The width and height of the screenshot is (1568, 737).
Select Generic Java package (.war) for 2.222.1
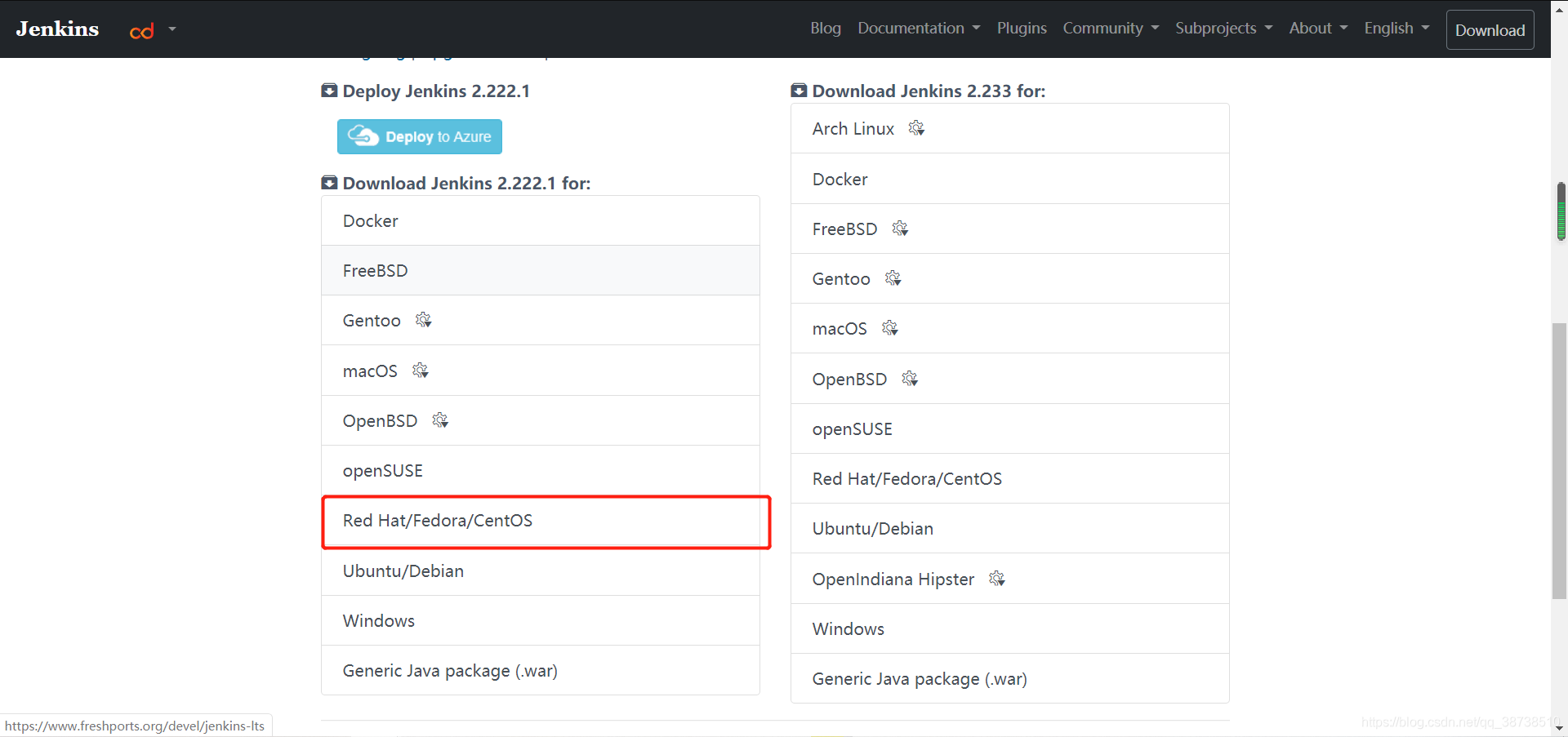click(x=541, y=671)
